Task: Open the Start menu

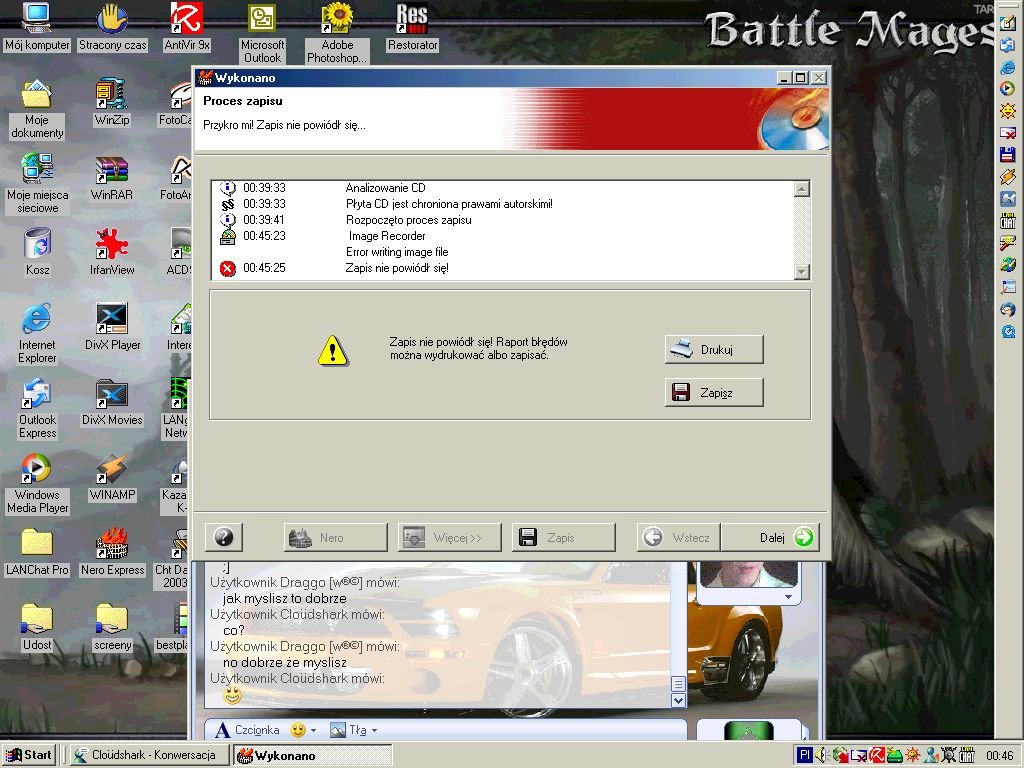Action: [x=29, y=756]
